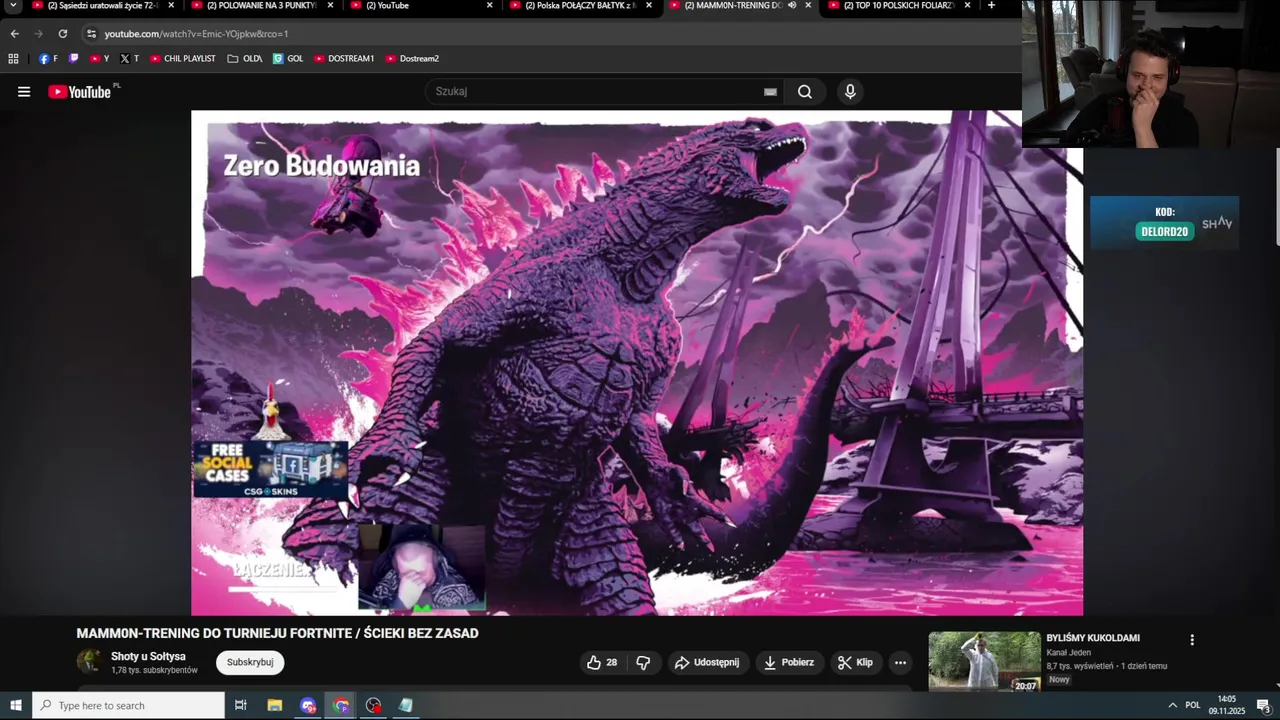Open the DOSTREAM1 bookmark

(344, 59)
